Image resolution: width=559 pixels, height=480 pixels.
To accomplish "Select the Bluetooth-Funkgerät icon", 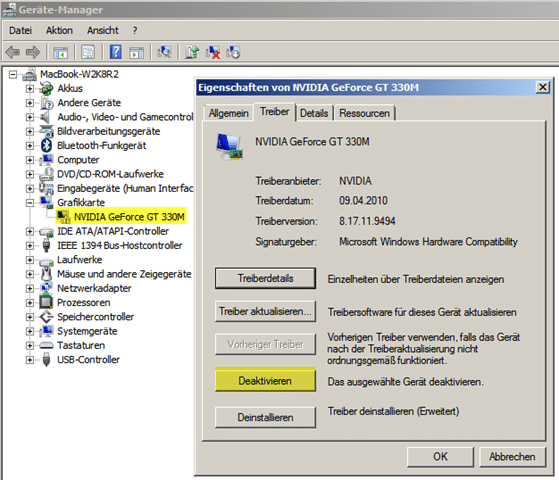I will [46, 145].
